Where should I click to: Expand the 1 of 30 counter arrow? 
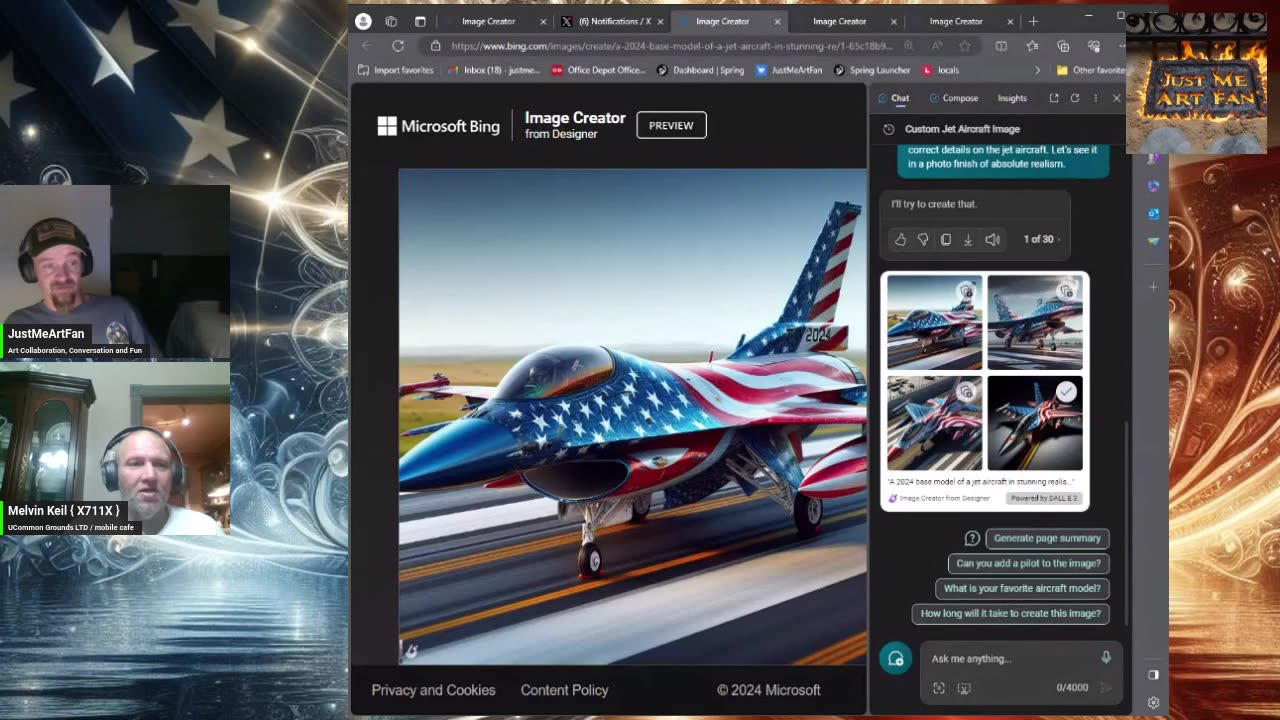point(1058,240)
